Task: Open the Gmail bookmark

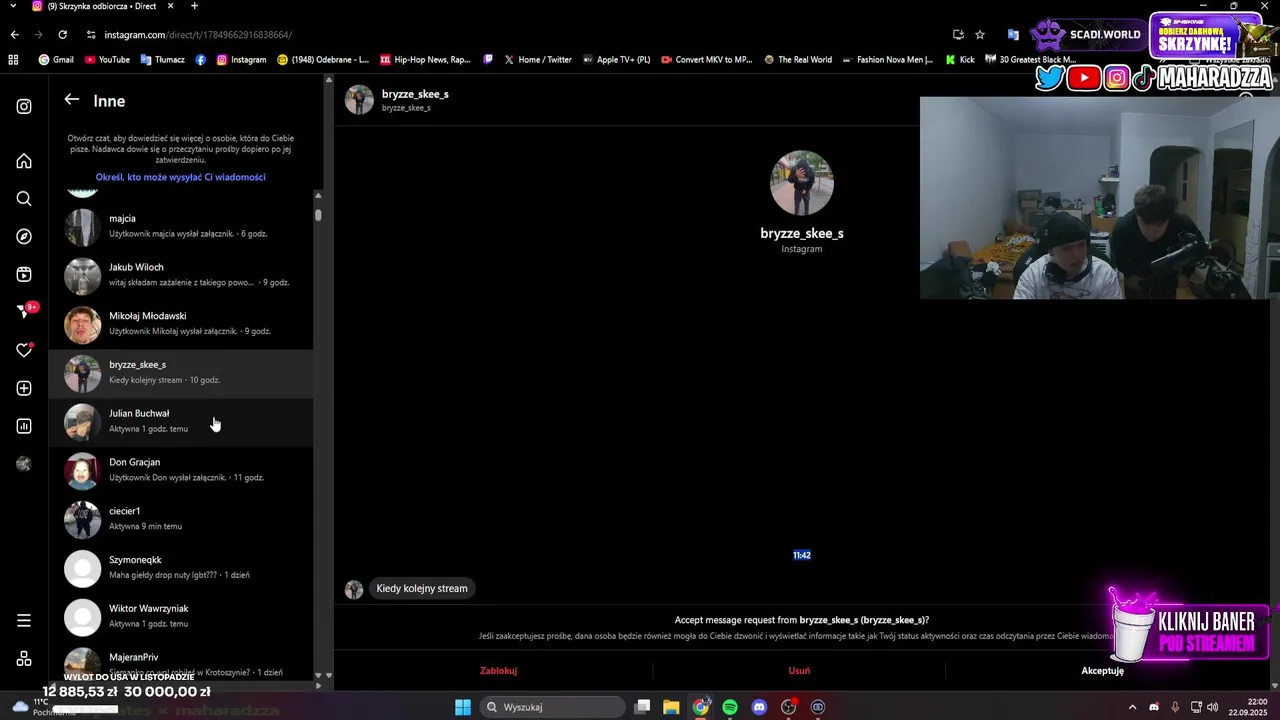Action: (56, 59)
